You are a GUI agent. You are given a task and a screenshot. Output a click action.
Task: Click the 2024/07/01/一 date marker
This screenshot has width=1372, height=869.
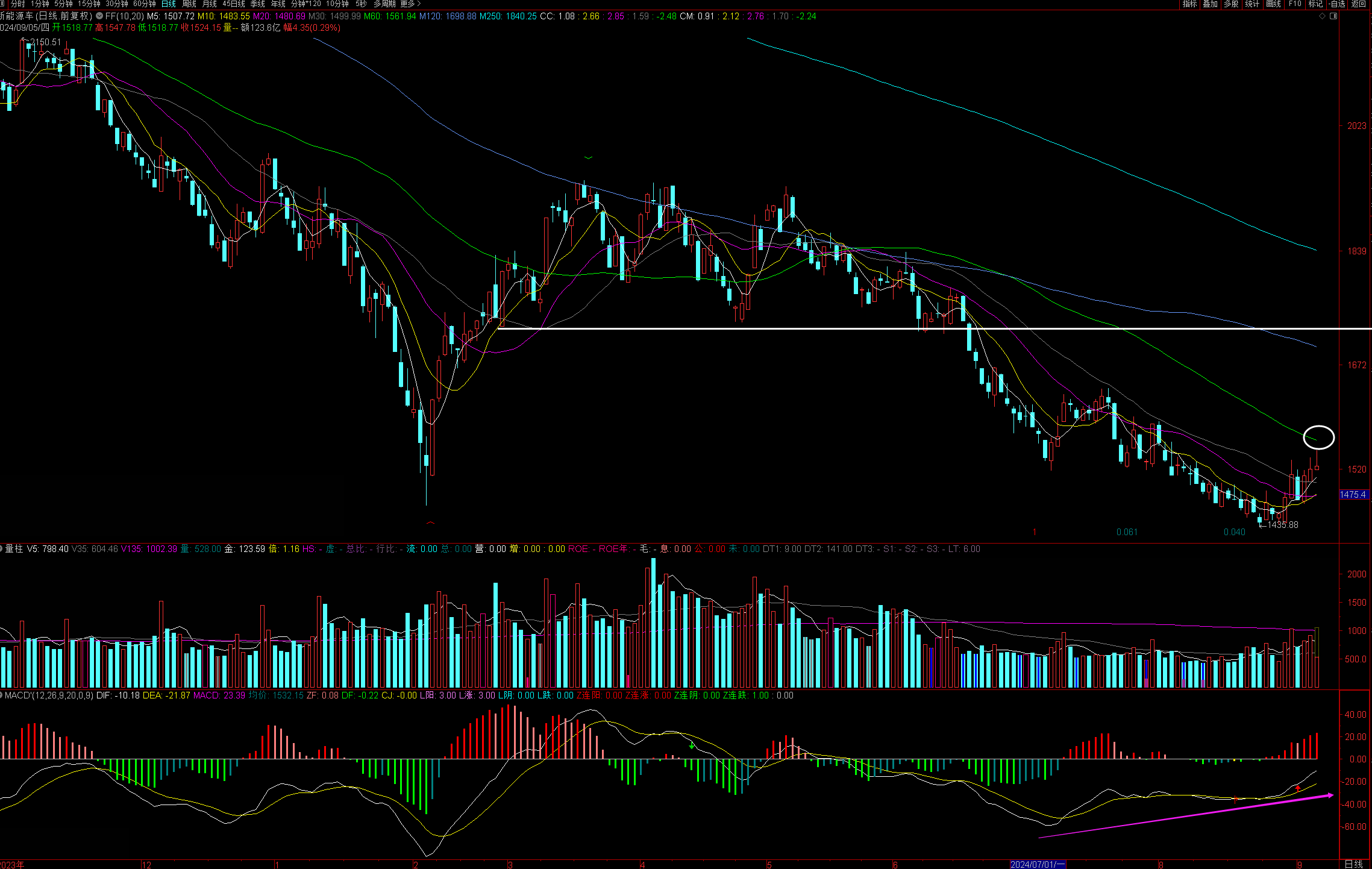coord(1038,865)
